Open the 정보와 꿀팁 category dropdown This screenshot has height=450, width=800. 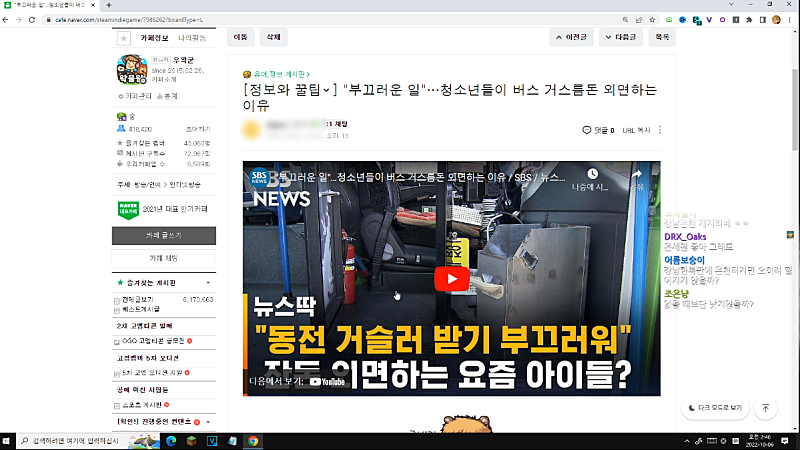point(291,90)
